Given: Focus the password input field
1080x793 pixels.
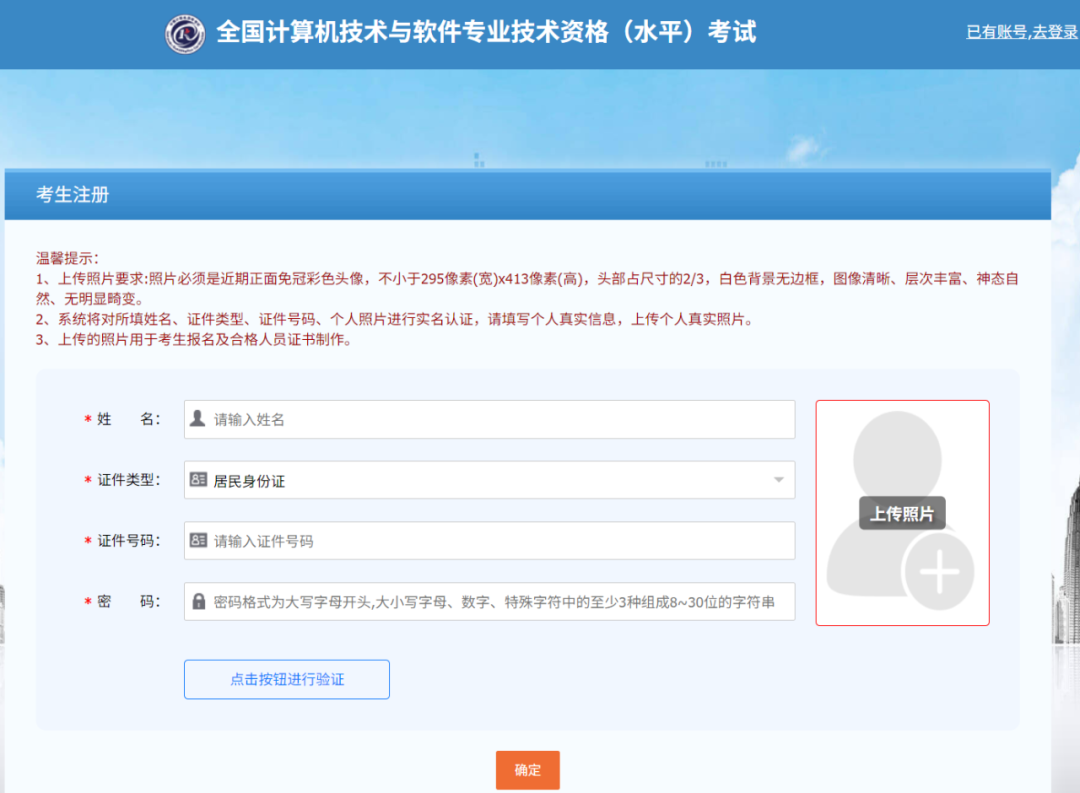Looking at the screenshot, I should point(489,601).
